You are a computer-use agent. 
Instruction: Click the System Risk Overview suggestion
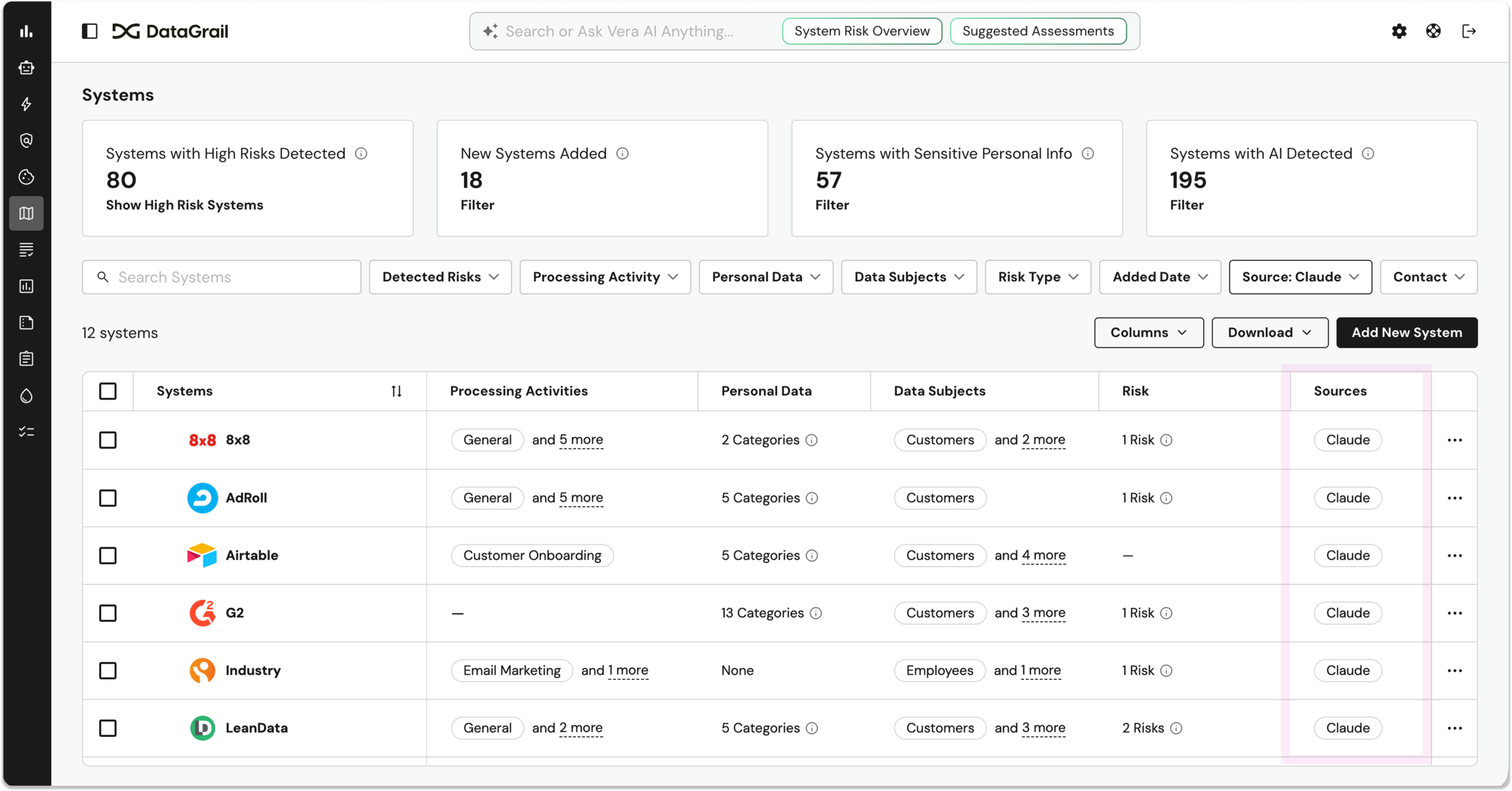[862, 31]
